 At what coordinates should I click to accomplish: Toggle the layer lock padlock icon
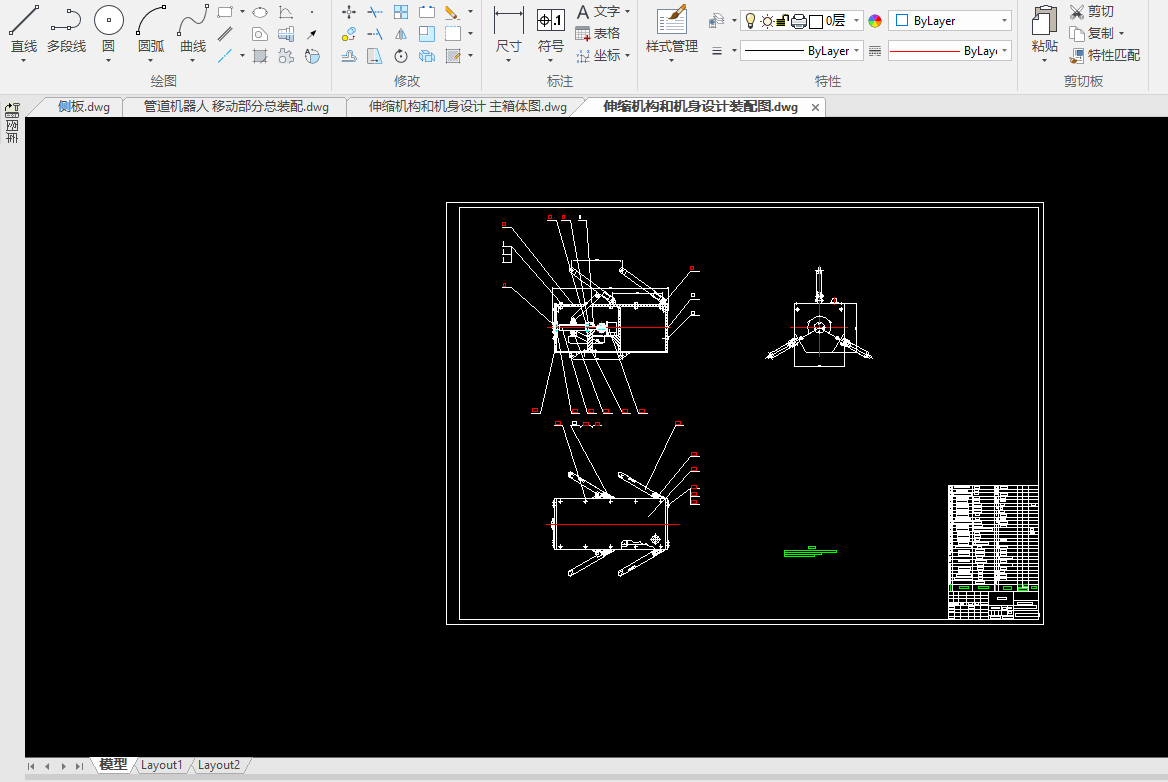click(782, 20)
